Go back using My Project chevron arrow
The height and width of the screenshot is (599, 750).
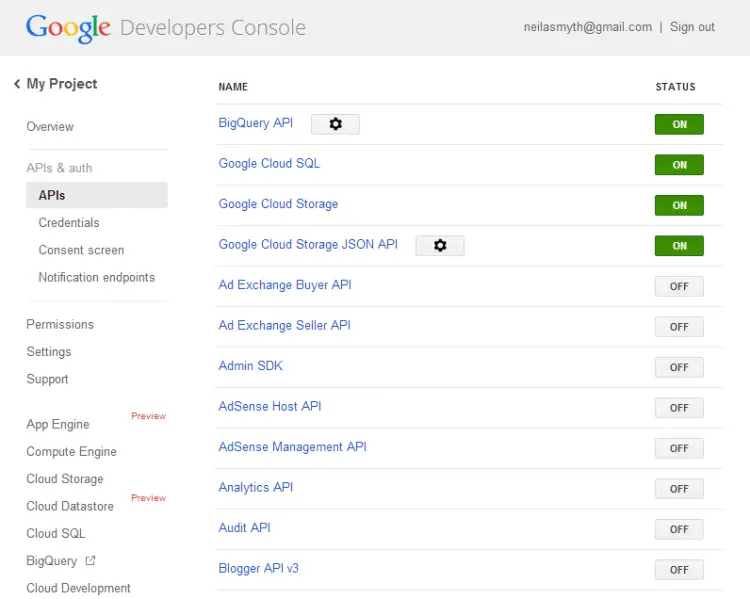click(x=17, y=84)
